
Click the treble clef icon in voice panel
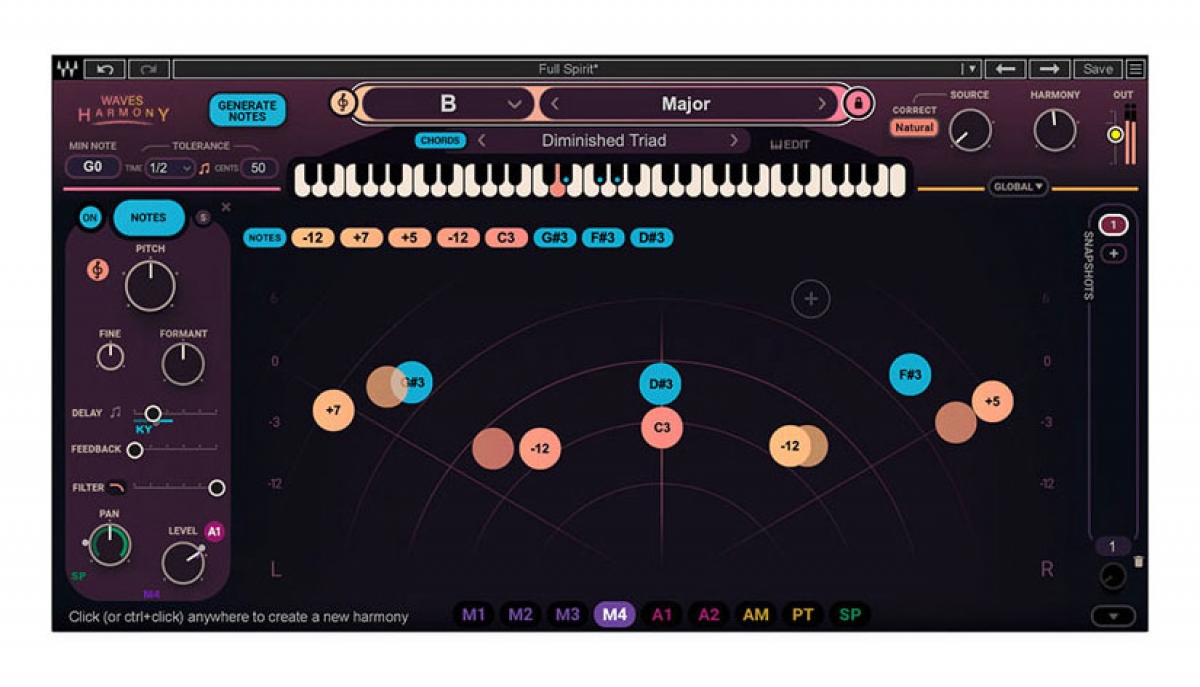click(97, 270)
